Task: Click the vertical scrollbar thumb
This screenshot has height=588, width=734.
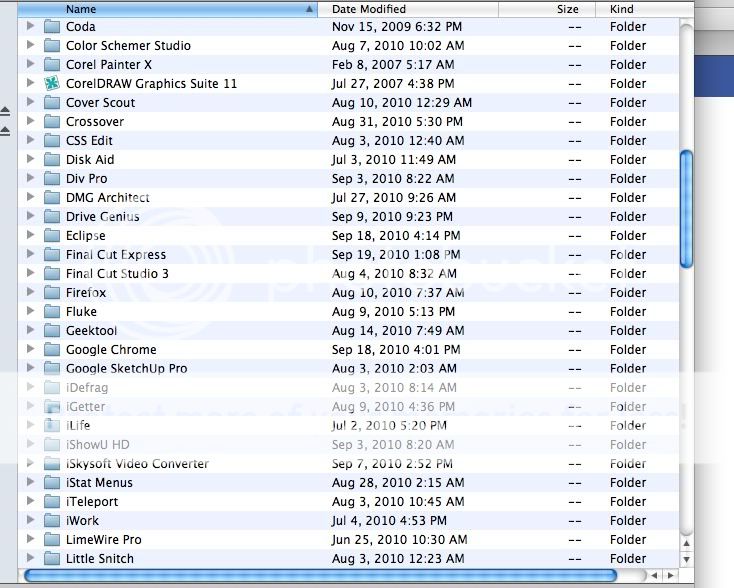Action: (686, 209)
